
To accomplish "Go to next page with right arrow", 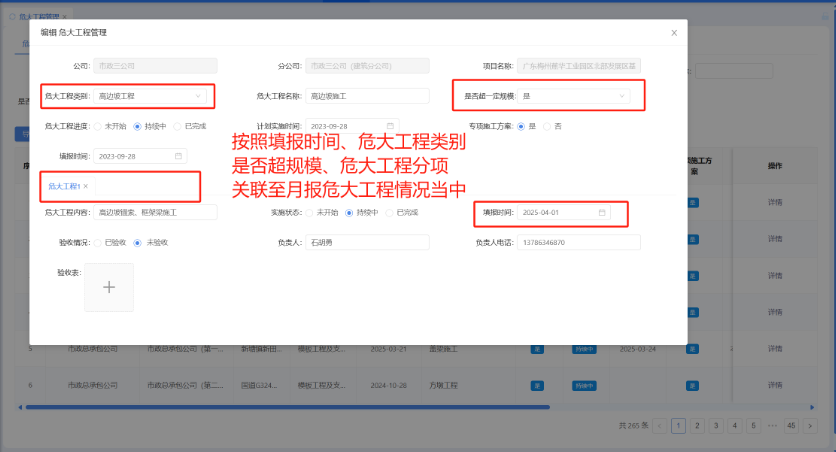I will click(811, 425).
